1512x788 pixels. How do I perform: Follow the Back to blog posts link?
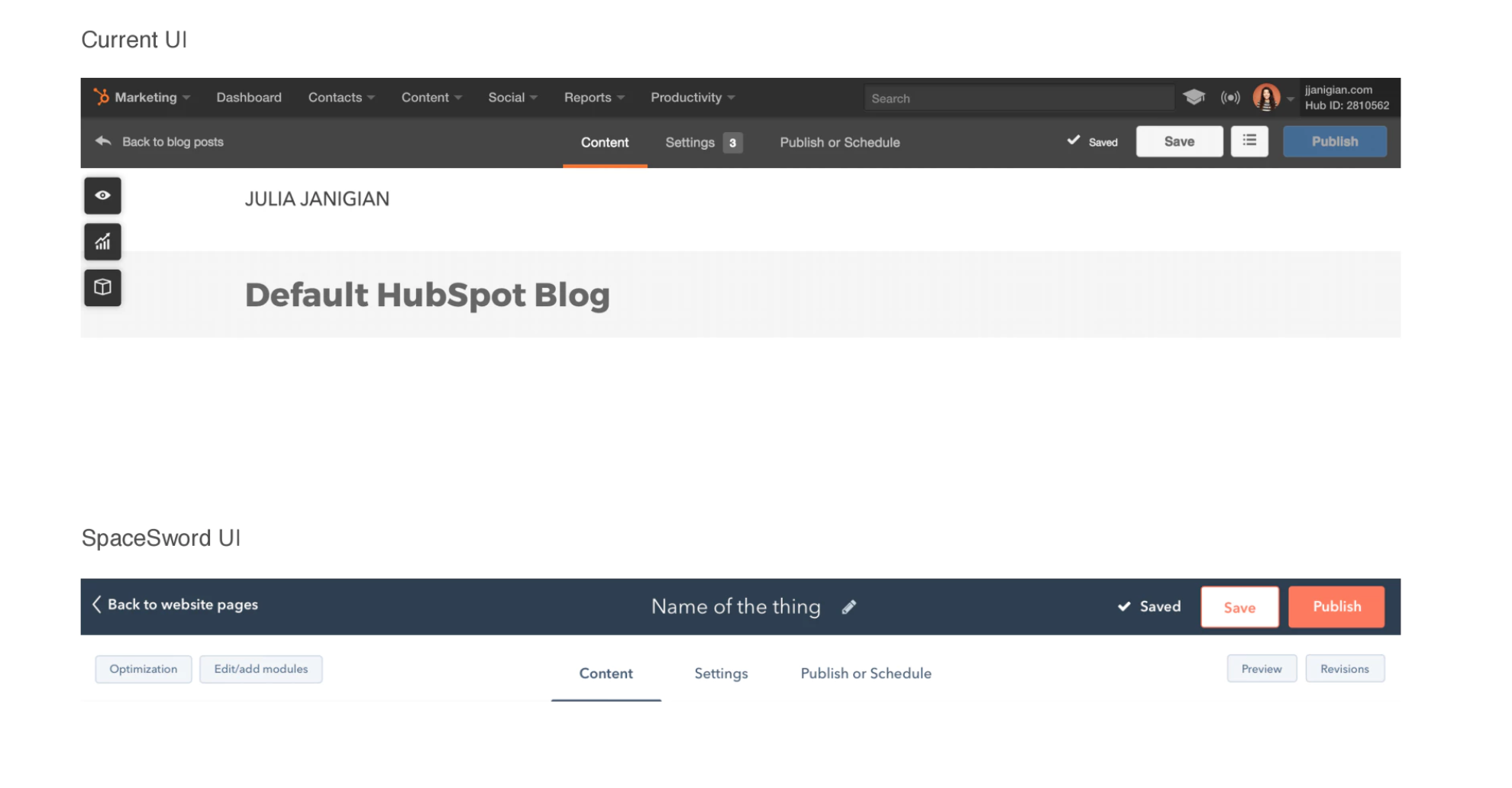(173, 141)
